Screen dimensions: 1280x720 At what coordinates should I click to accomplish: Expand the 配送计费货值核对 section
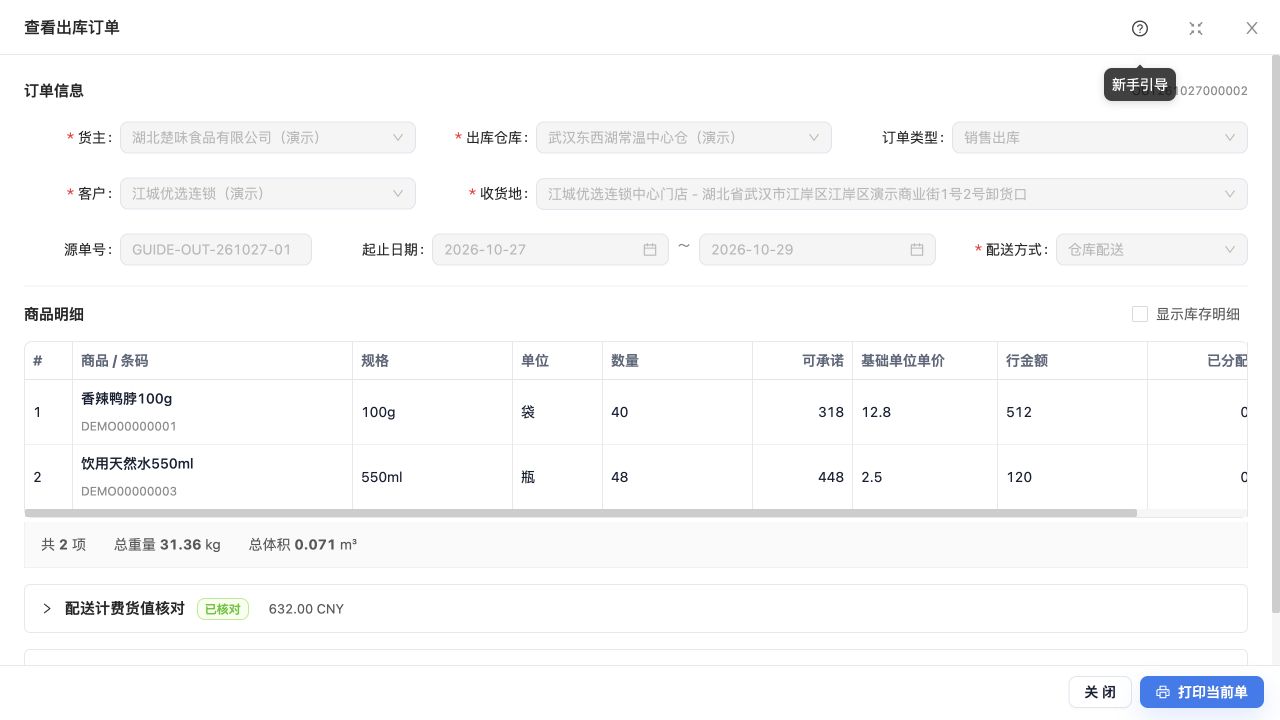[47, 608]
